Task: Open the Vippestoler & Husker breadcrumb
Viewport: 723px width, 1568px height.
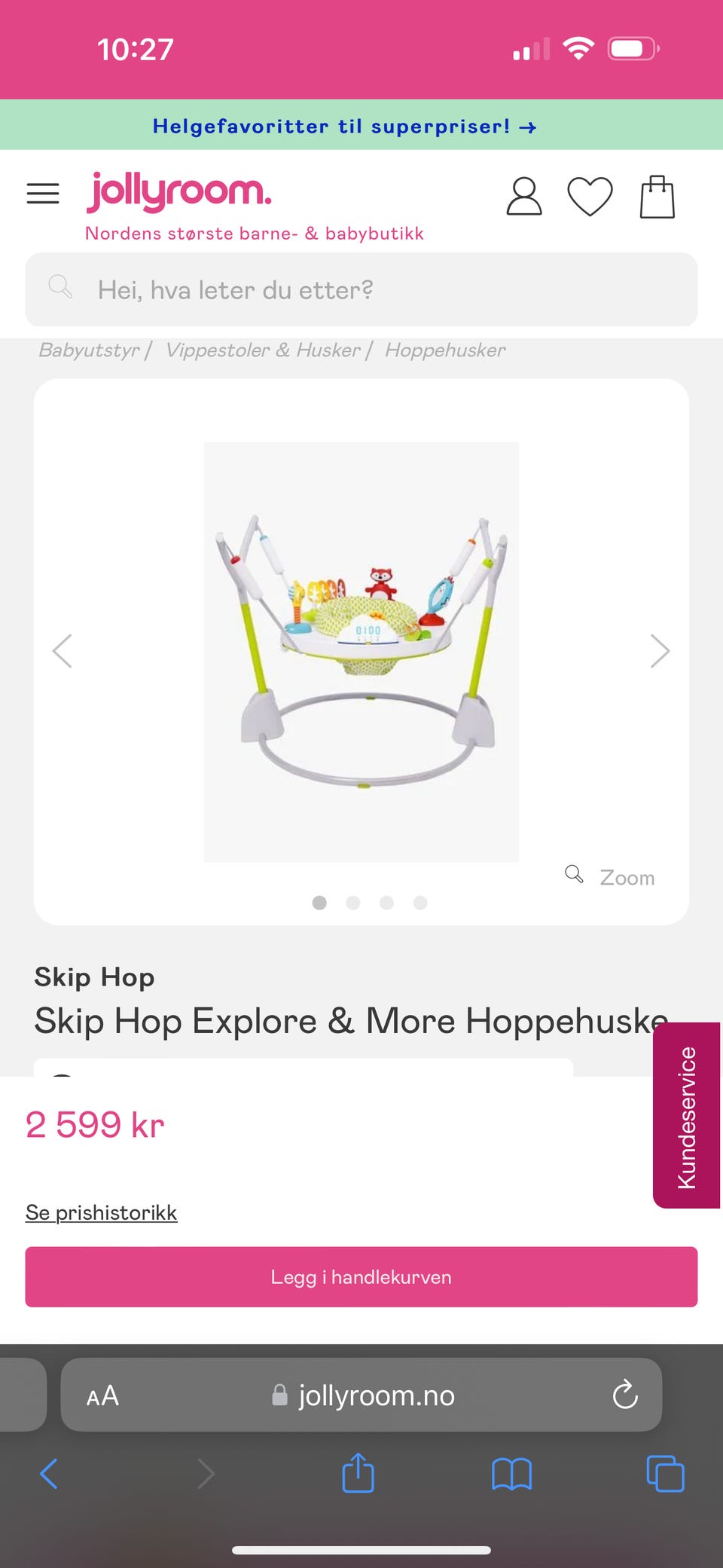Action: click(x=263, y=350)
